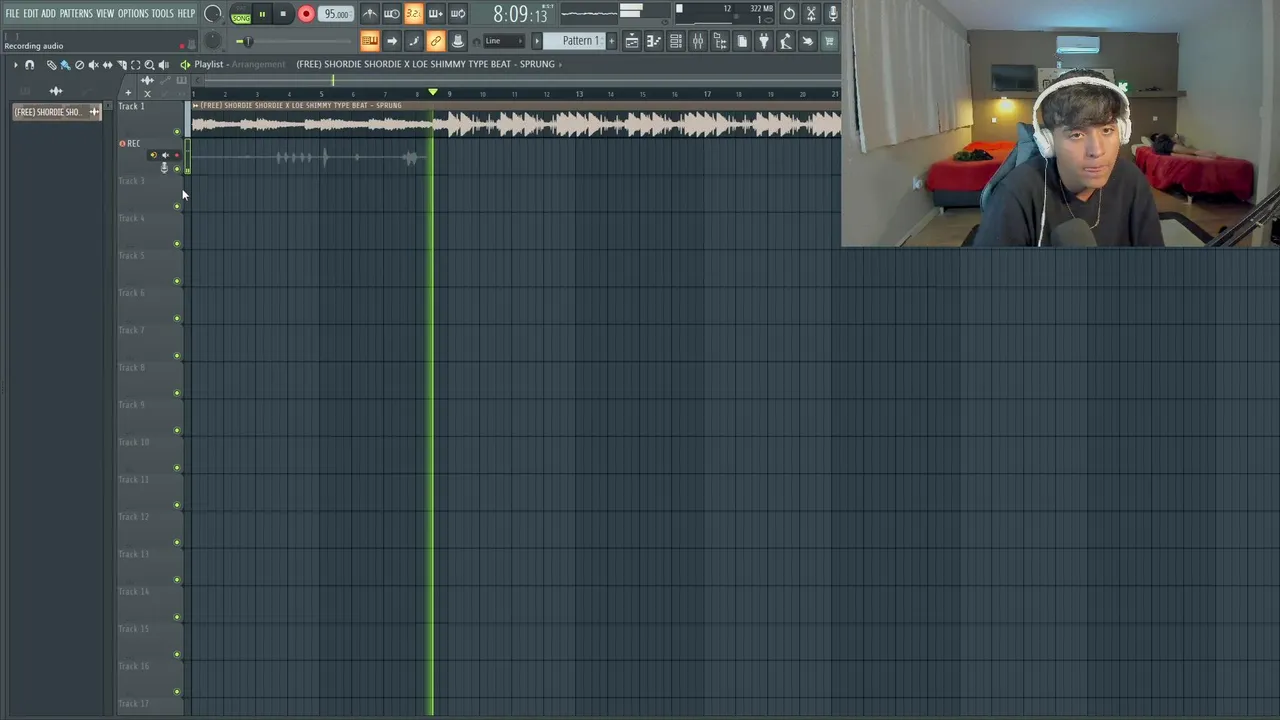Open the Line snap dropdown
Screen dimensions: 1280x720
[505, 41]
